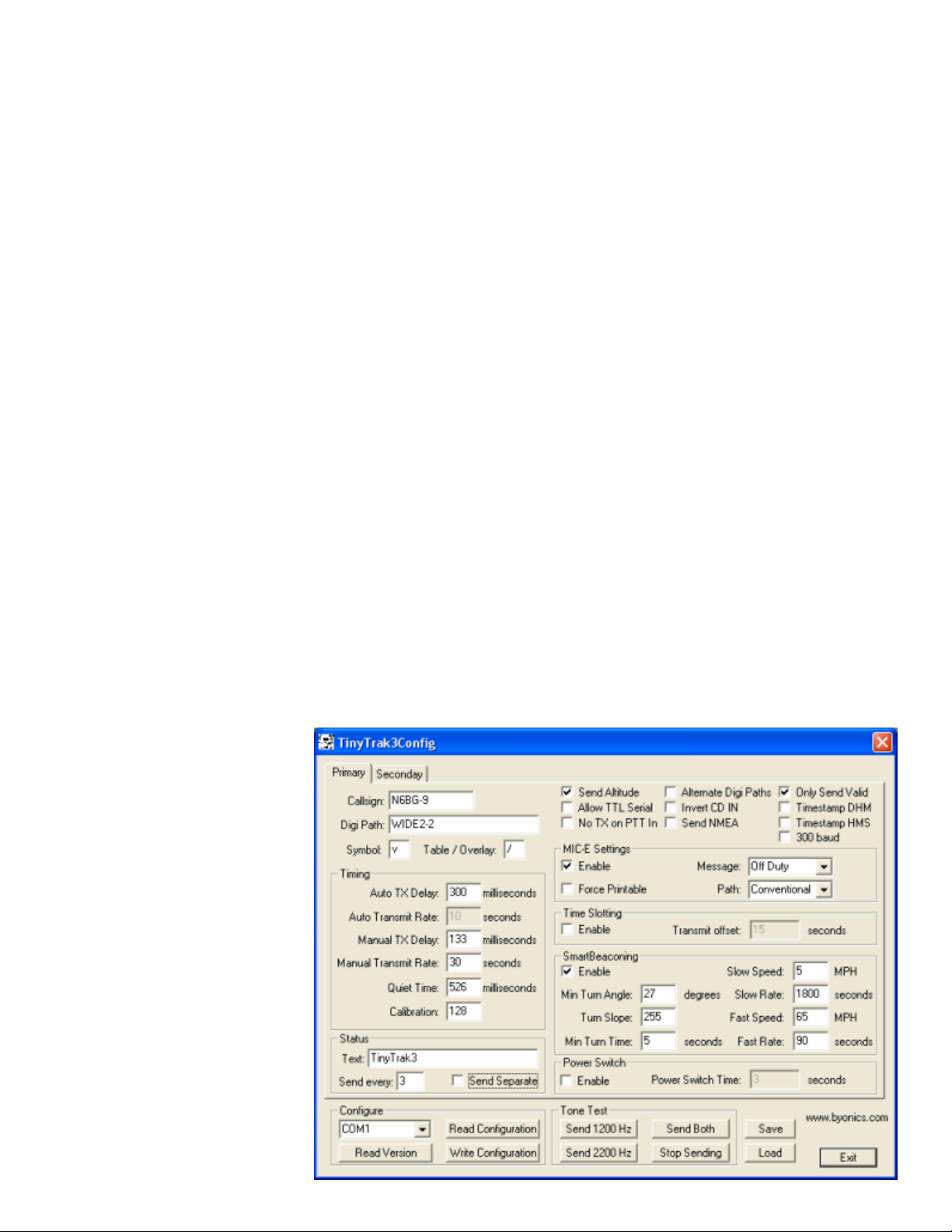The height and width of the screenshot is (1232, 952).
Task: Click the Callsign input field
Action: point(431,800)
